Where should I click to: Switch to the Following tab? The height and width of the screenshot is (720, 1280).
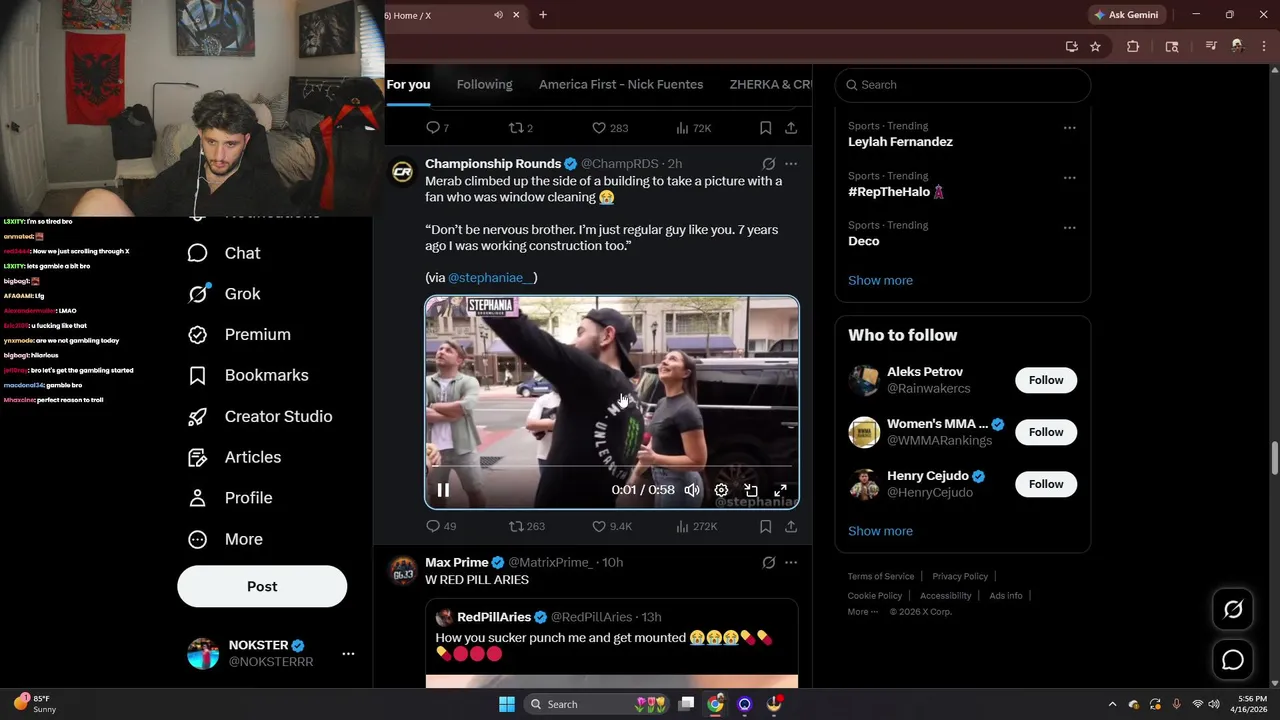coord(484,85)
